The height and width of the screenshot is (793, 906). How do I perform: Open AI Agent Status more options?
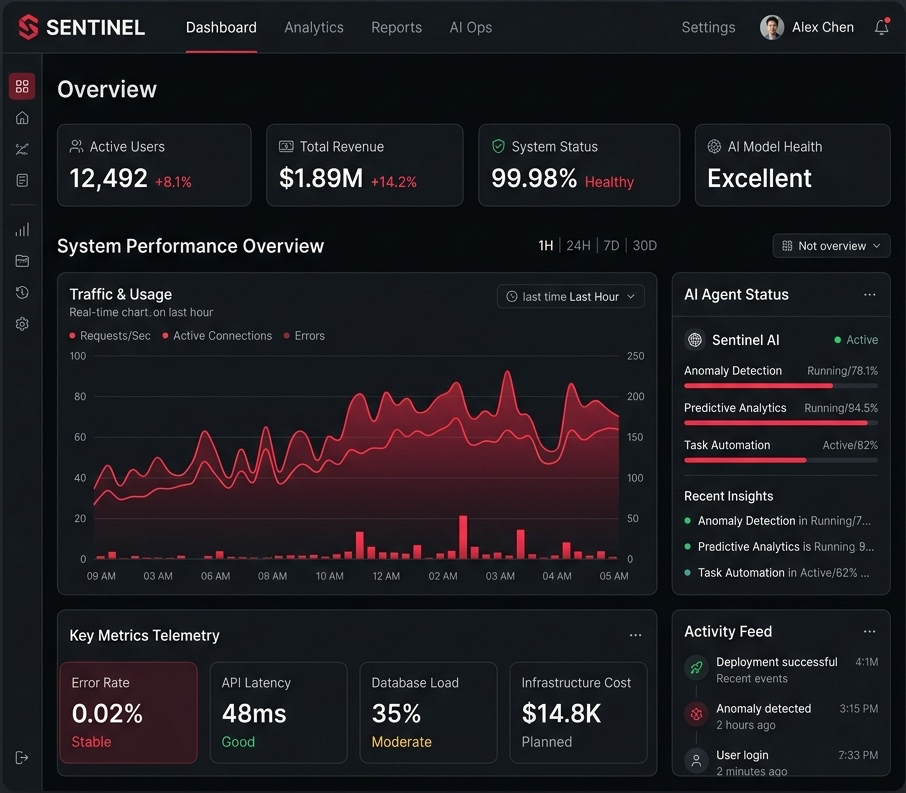(x=870, y=295)
